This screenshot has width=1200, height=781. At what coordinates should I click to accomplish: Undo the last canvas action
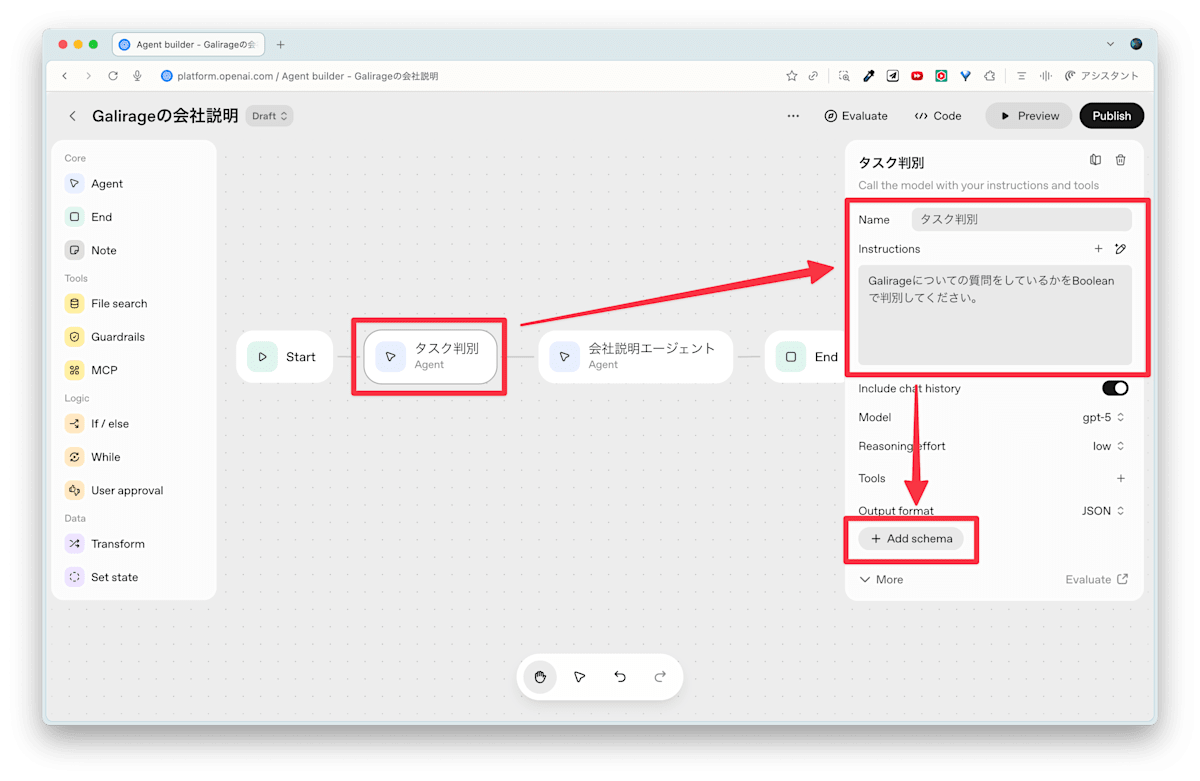point(620,677)
